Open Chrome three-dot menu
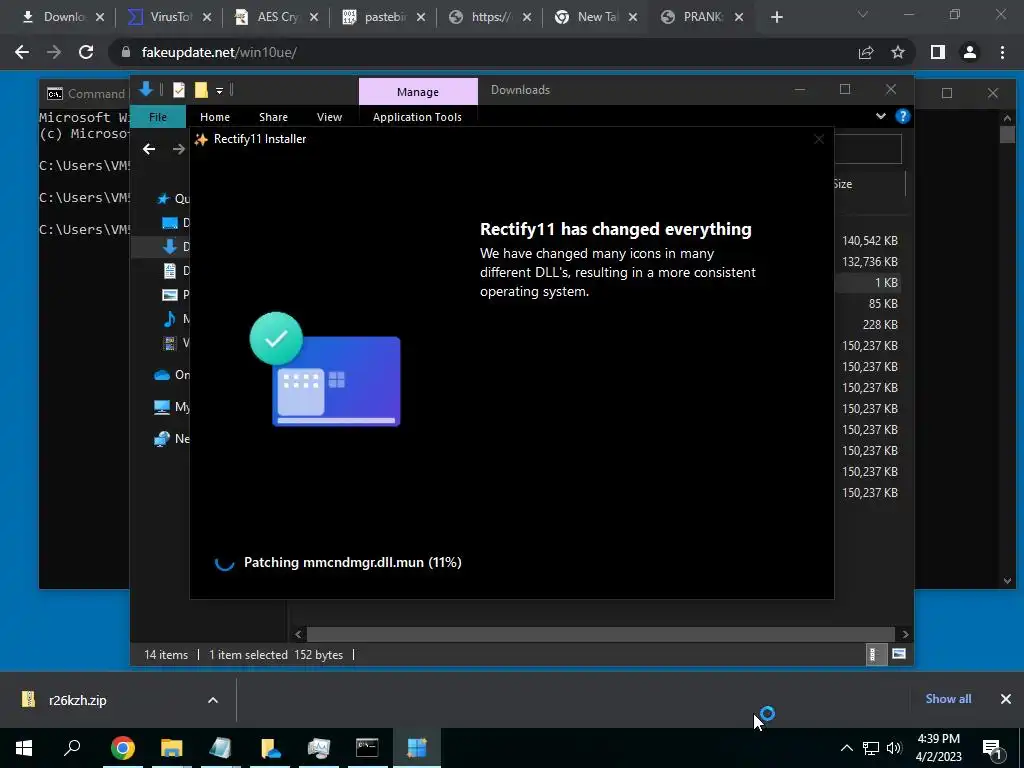Viewport: 1024px width, 768px height. coord(1002,52)
